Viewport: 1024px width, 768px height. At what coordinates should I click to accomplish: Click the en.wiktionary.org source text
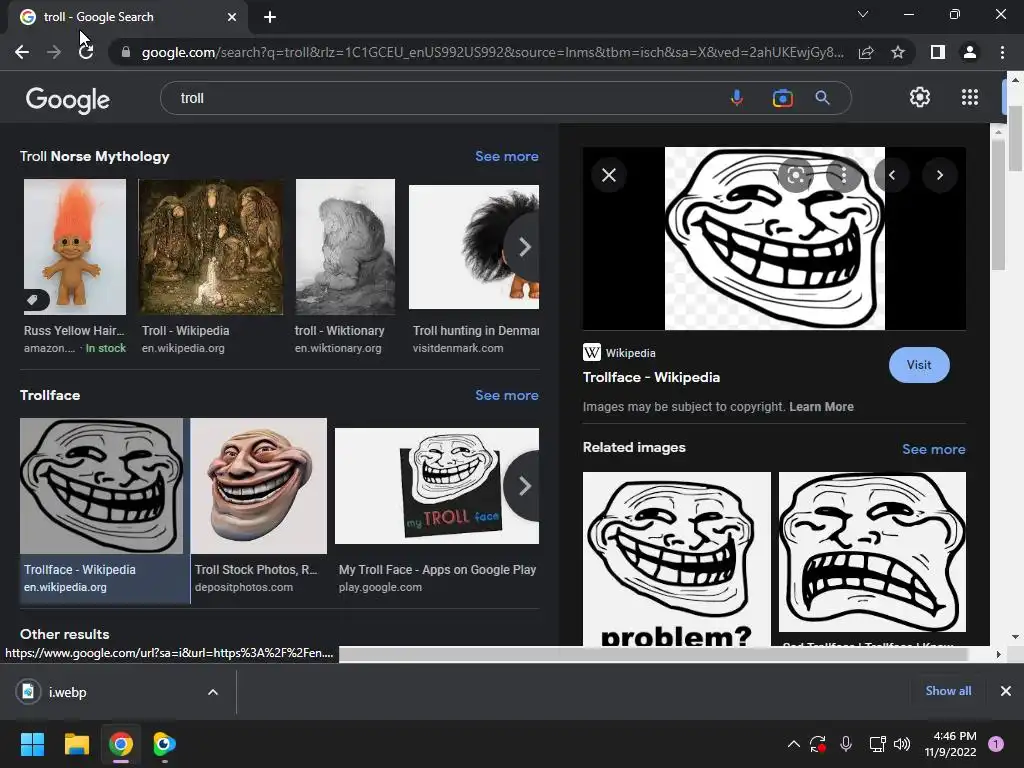click(x=338, y=348)
